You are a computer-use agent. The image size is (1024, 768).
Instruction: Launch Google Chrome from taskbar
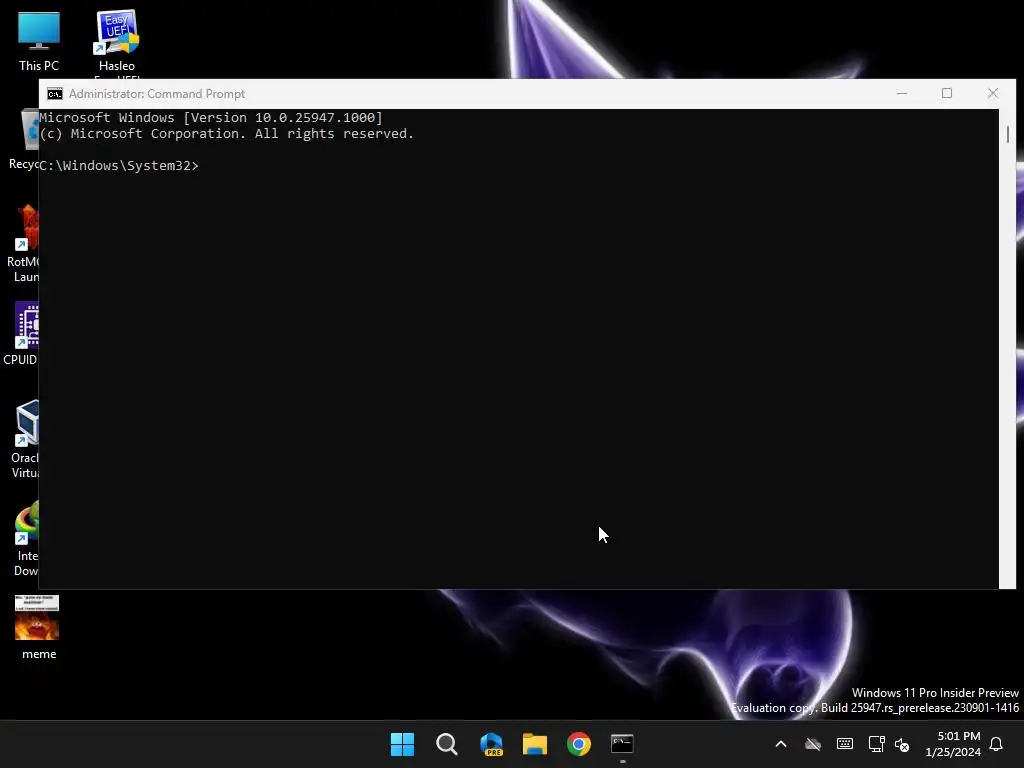(579, 744)
